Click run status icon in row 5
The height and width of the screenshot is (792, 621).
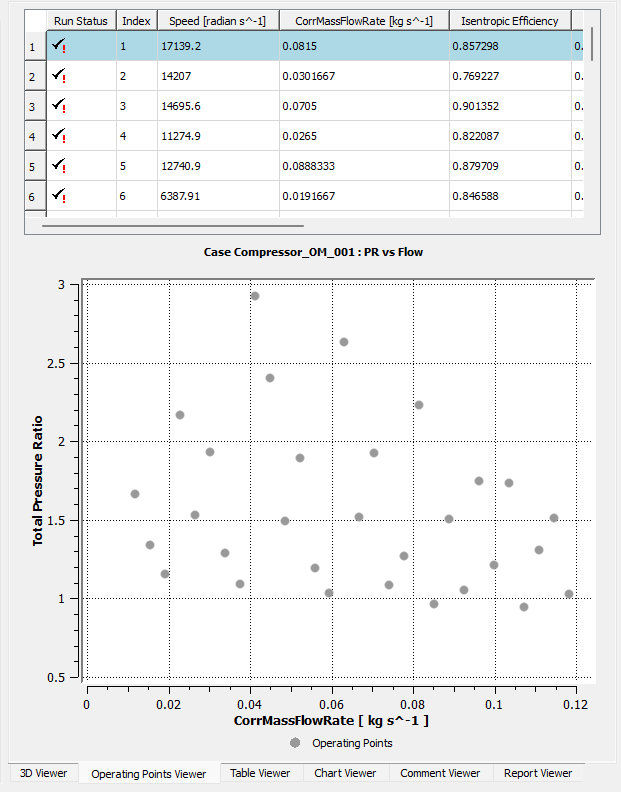tap(59, 166)
